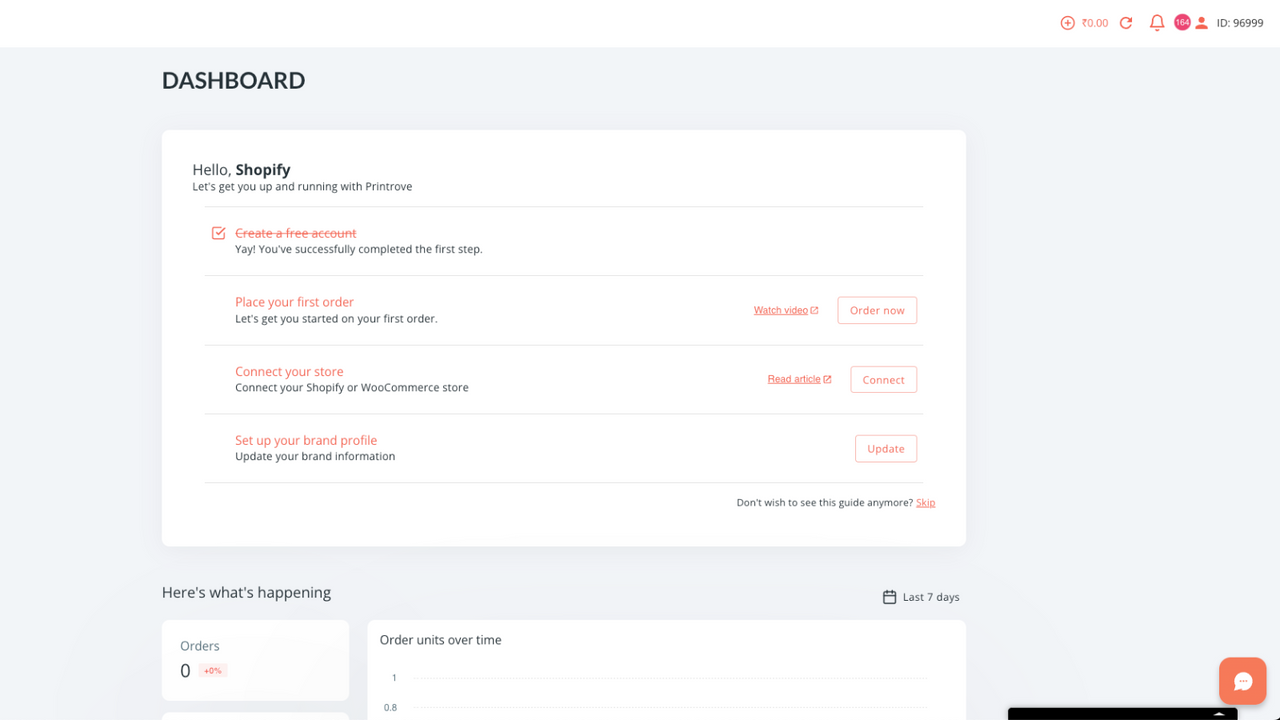Viewport: 1280px width, 720px height.
Task: Click the Order units over time chart title
Action: coord(441,640)
